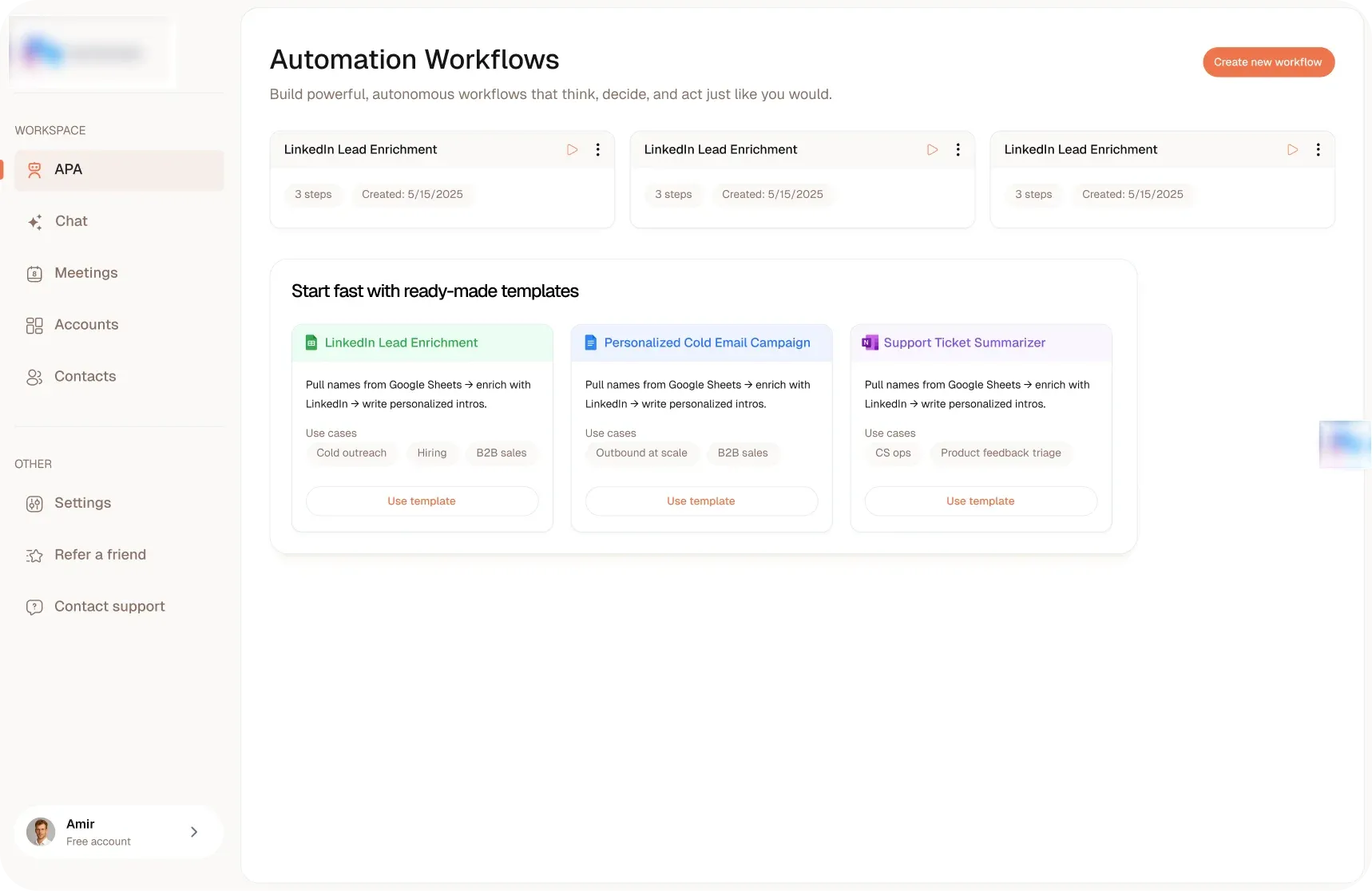This screenshot has width=1372, height=891.
Task: Click the Meetings calendar icon
Action: (x=34, y=274)
